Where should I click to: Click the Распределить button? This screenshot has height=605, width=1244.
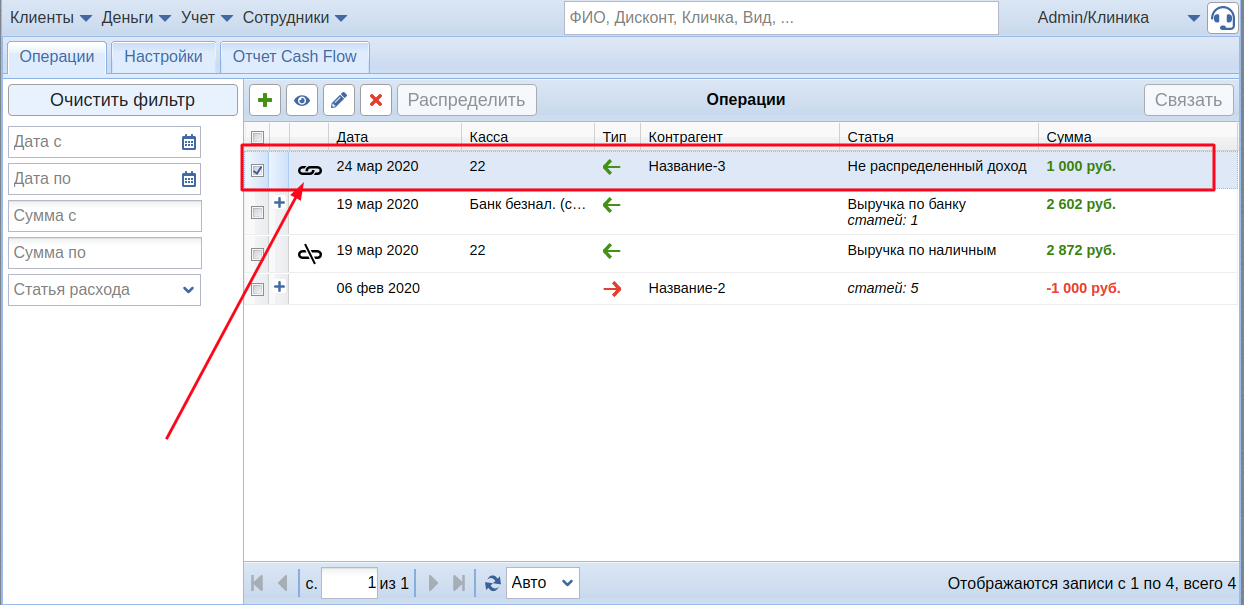[466, 100]
